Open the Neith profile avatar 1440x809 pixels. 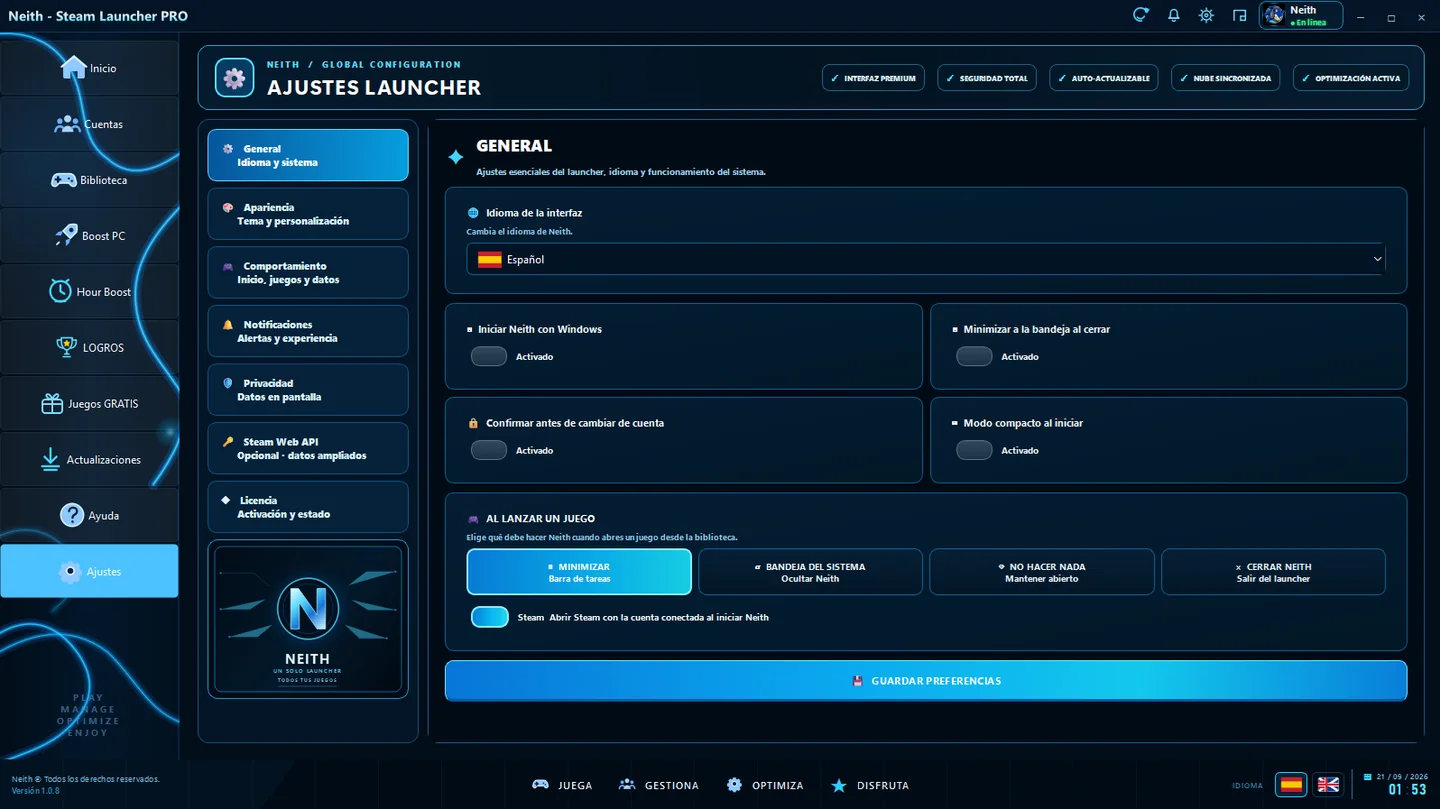coord(1274,16)
